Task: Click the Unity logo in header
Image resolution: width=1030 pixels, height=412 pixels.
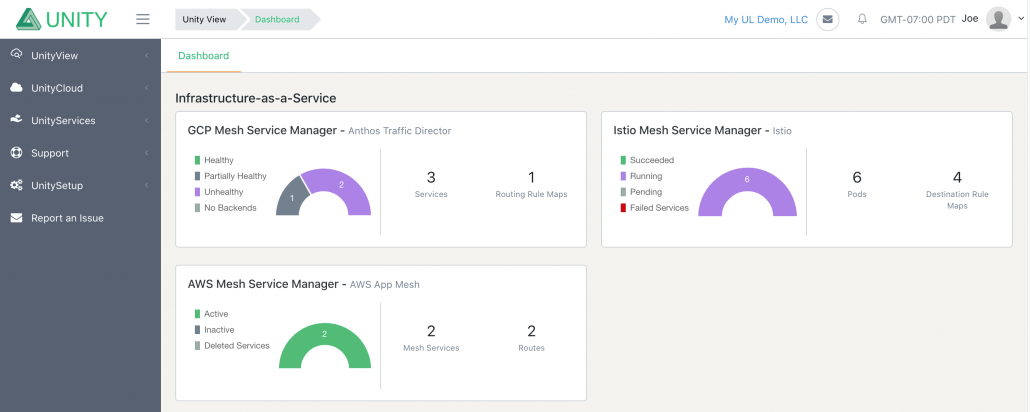Action: (x=61, y=19)
